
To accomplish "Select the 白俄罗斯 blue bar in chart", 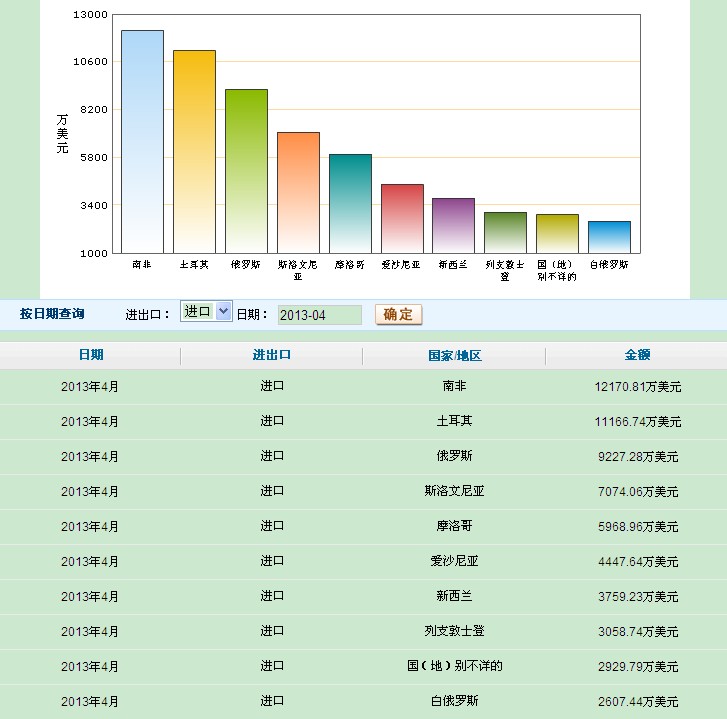I will point(609,237).
